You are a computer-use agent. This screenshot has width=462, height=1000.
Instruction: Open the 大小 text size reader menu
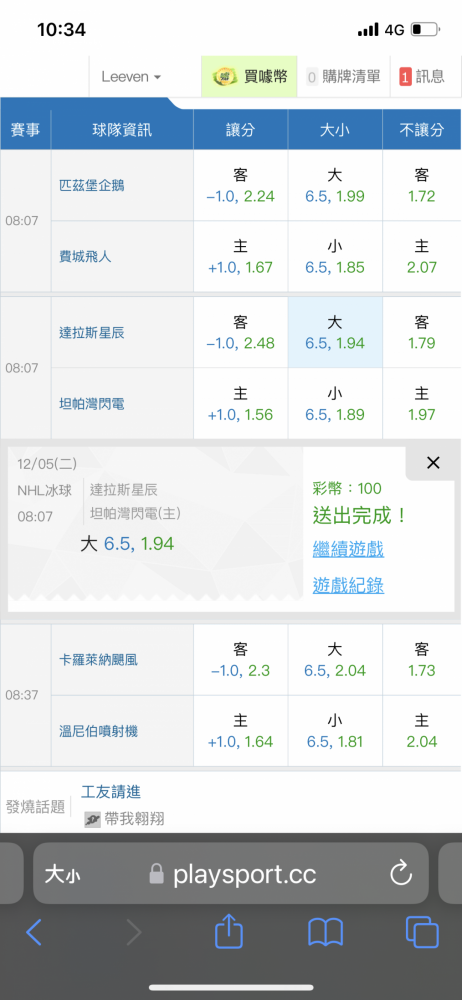click(x=62, y=874)
